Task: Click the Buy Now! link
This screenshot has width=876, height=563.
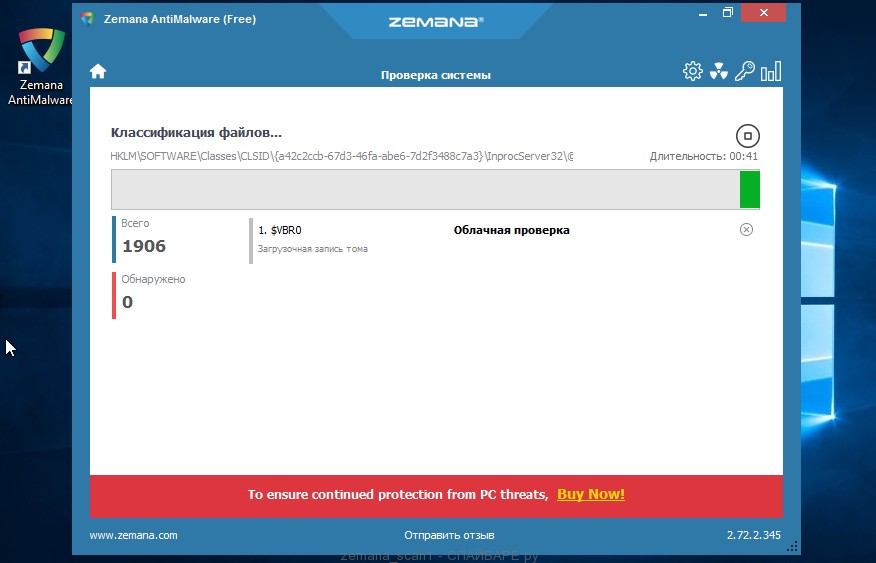Action: click(x=591, y=494)
